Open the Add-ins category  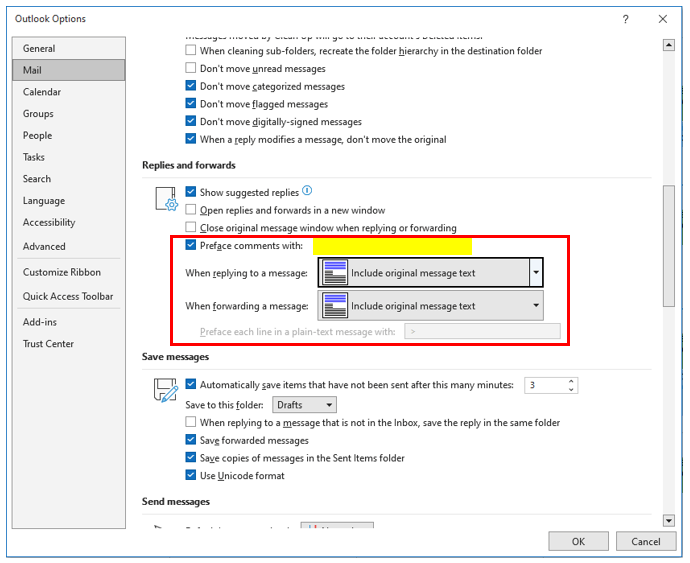(69, 322)
